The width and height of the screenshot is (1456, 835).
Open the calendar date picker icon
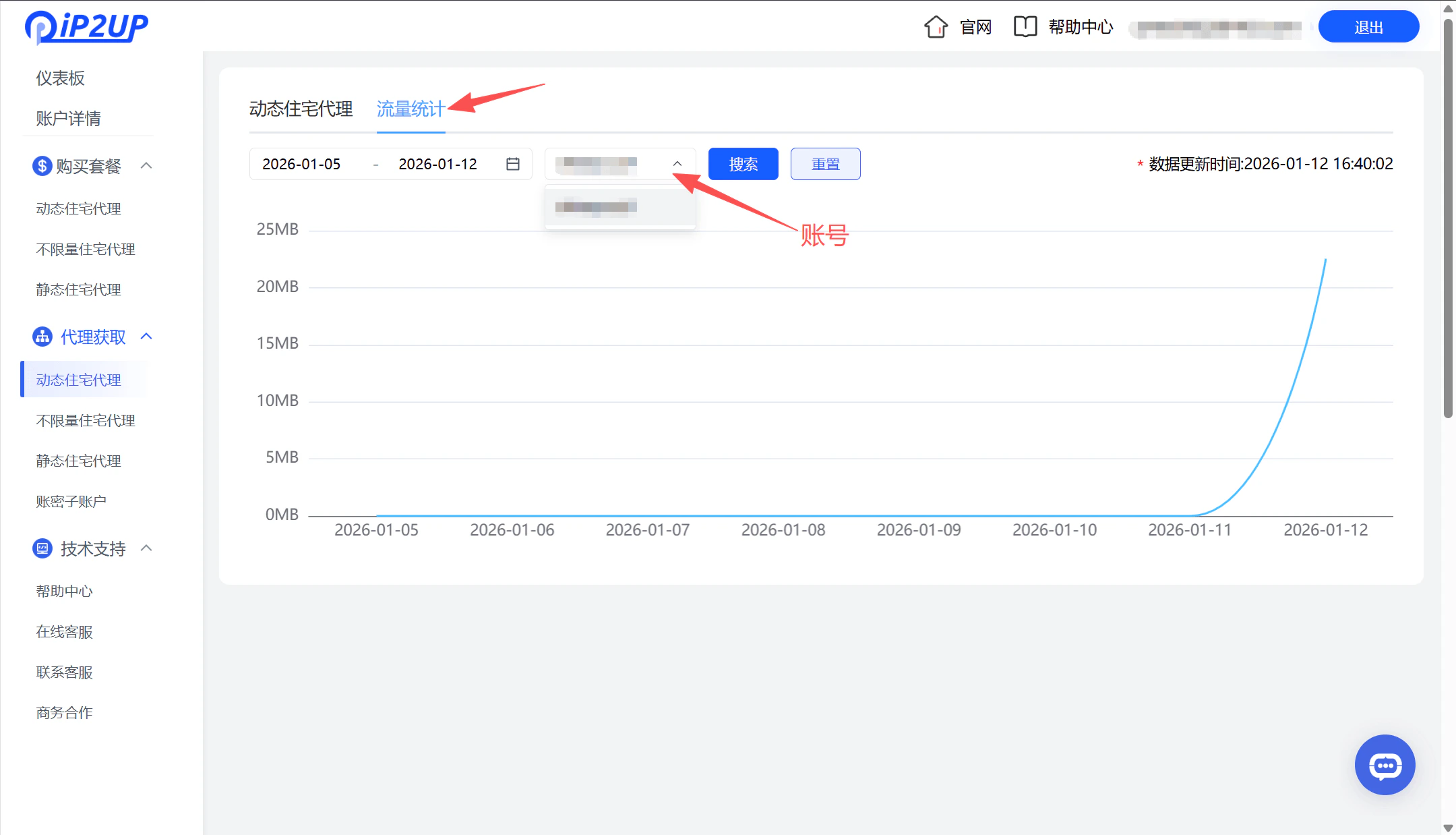[x=513, y=163]
